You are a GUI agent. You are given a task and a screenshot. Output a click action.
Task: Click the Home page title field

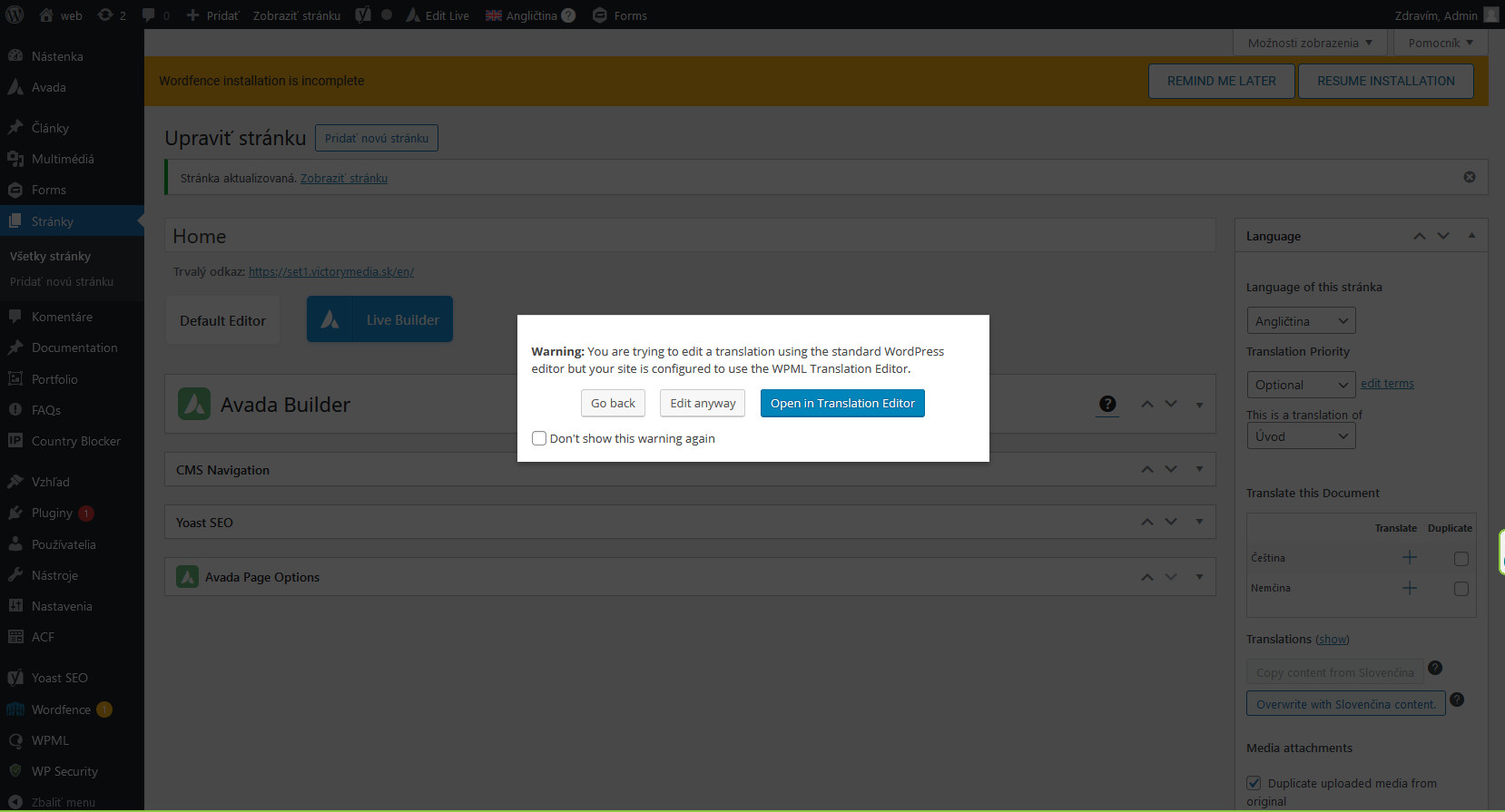click(x=690, y=236)
